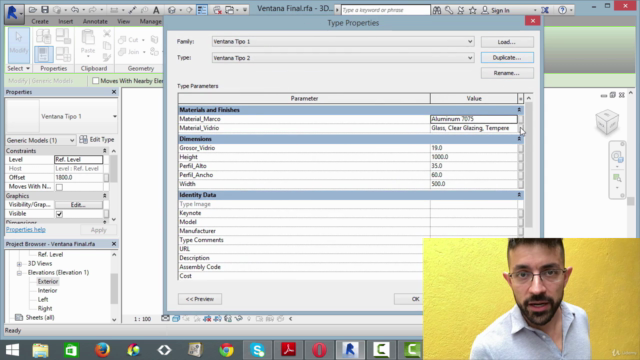Open Adobe Acrobat from the taskbar
Screen dimensions: 640x360
[x=289, y=350]
